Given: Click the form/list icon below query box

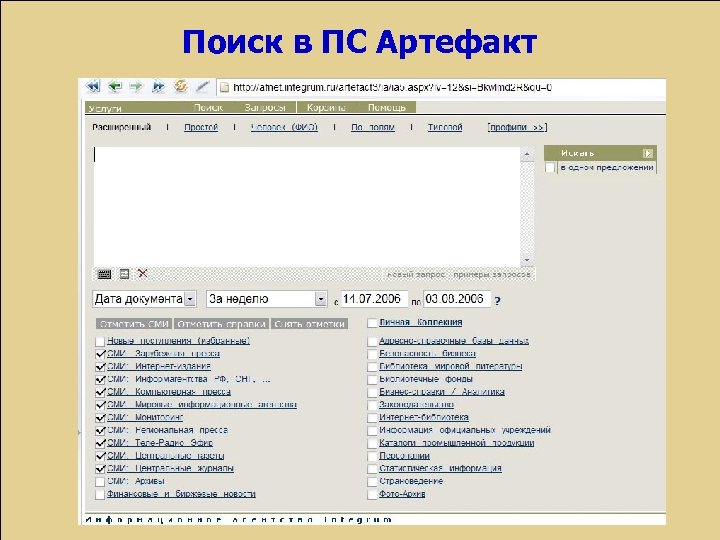Looking at the screenshot, I should (x=124, y=274).
